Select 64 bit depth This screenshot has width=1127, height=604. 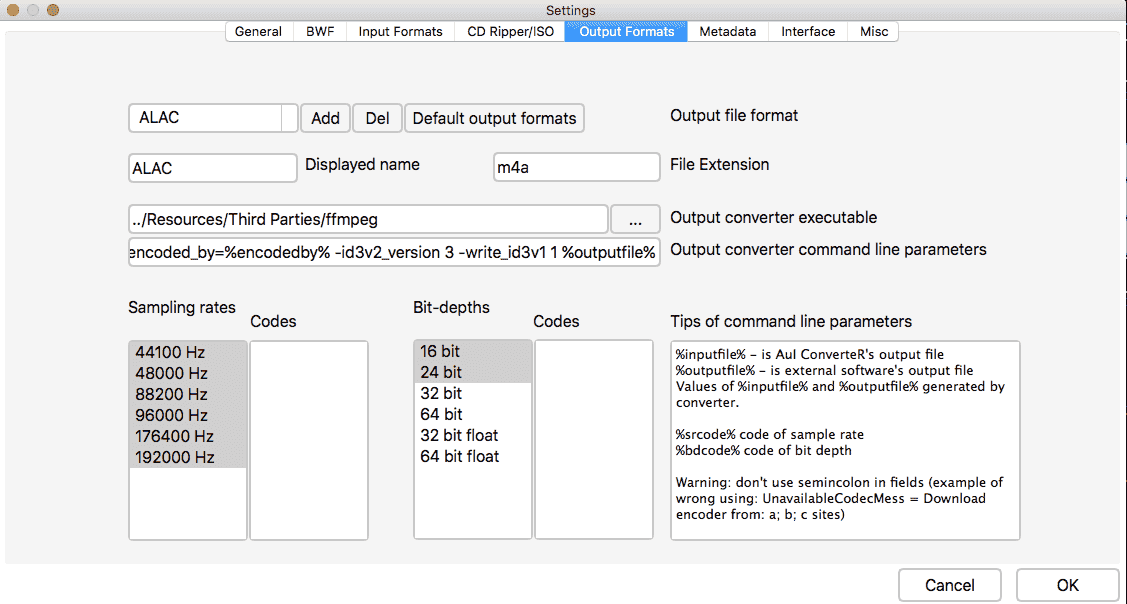[x=473, y=414]
